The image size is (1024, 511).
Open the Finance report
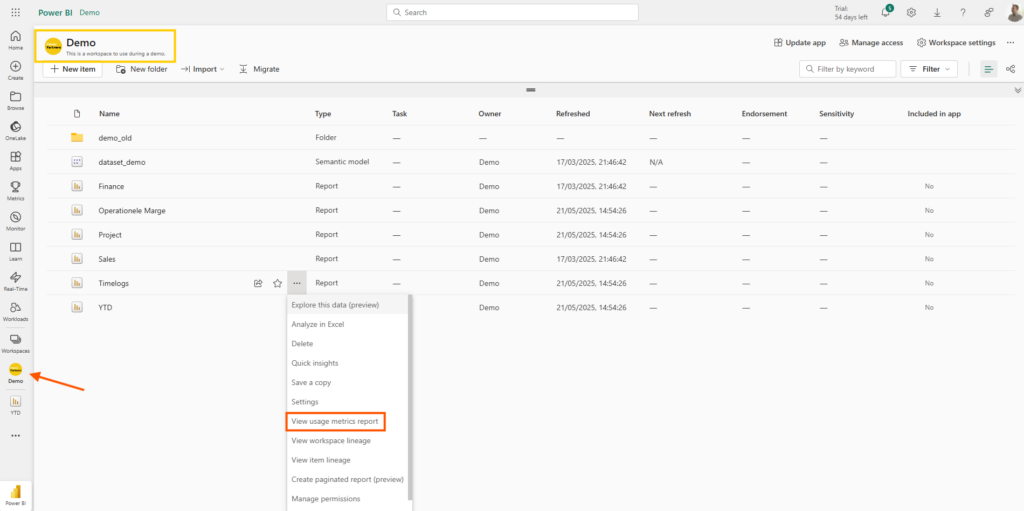[111, 186]
